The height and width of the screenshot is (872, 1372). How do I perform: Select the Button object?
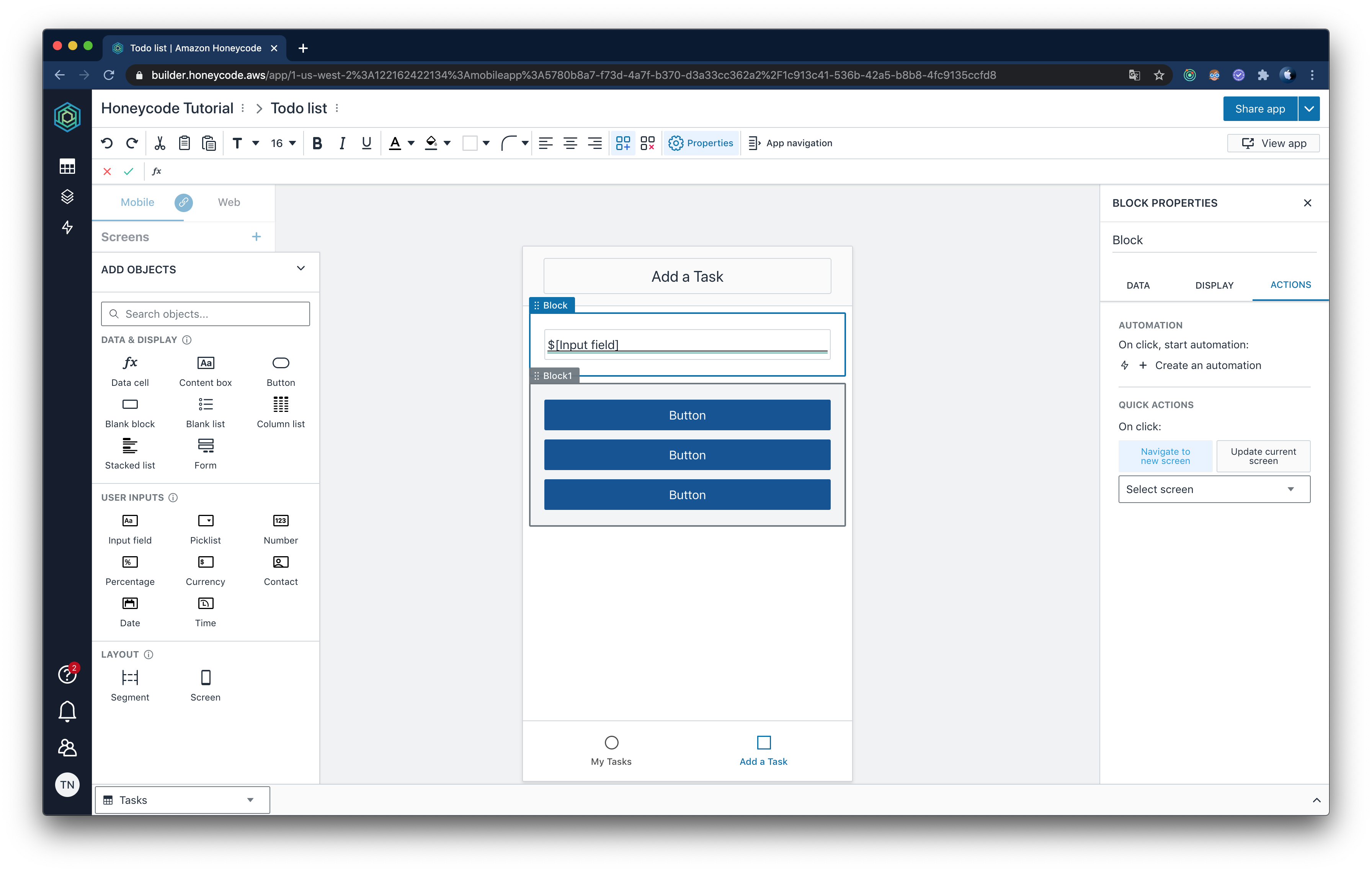(281, 371)
